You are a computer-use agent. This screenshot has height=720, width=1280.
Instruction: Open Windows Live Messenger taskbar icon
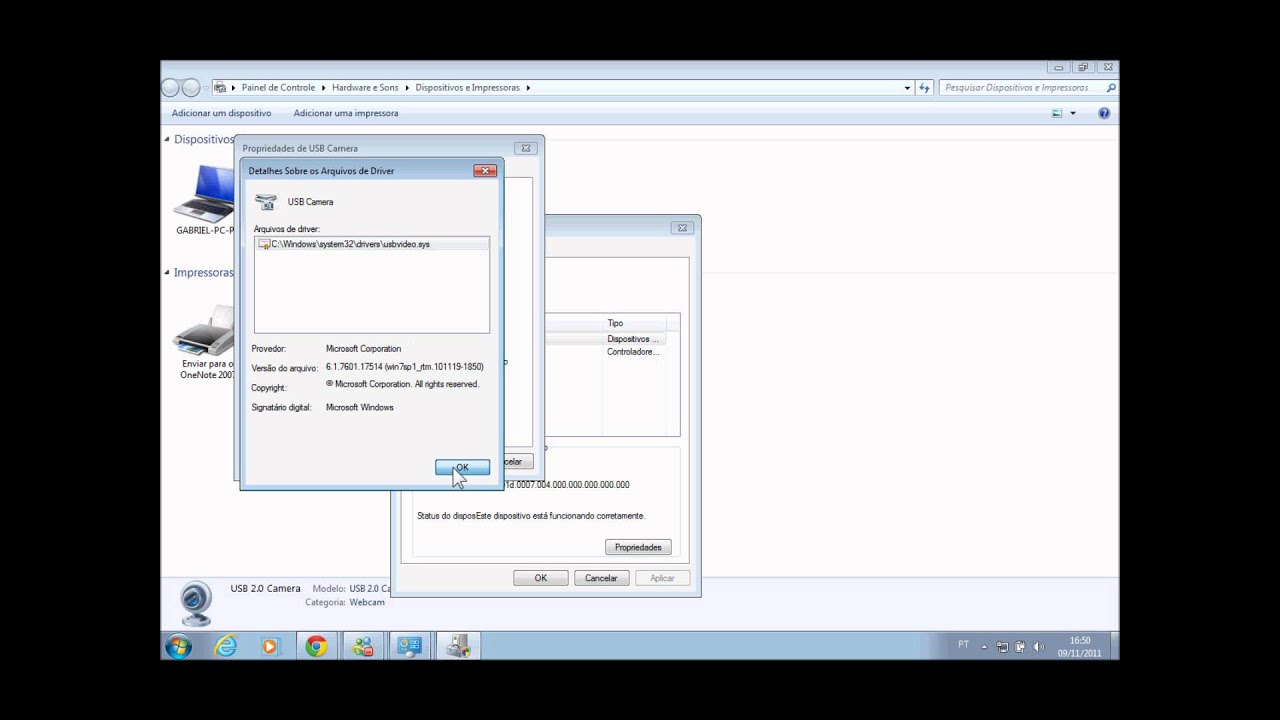pyautogui.click(x=363, y=646)
